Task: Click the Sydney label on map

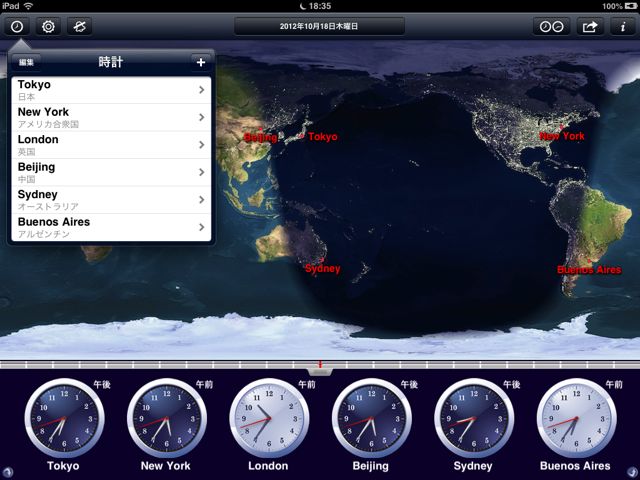Action: tap(322, 269)
